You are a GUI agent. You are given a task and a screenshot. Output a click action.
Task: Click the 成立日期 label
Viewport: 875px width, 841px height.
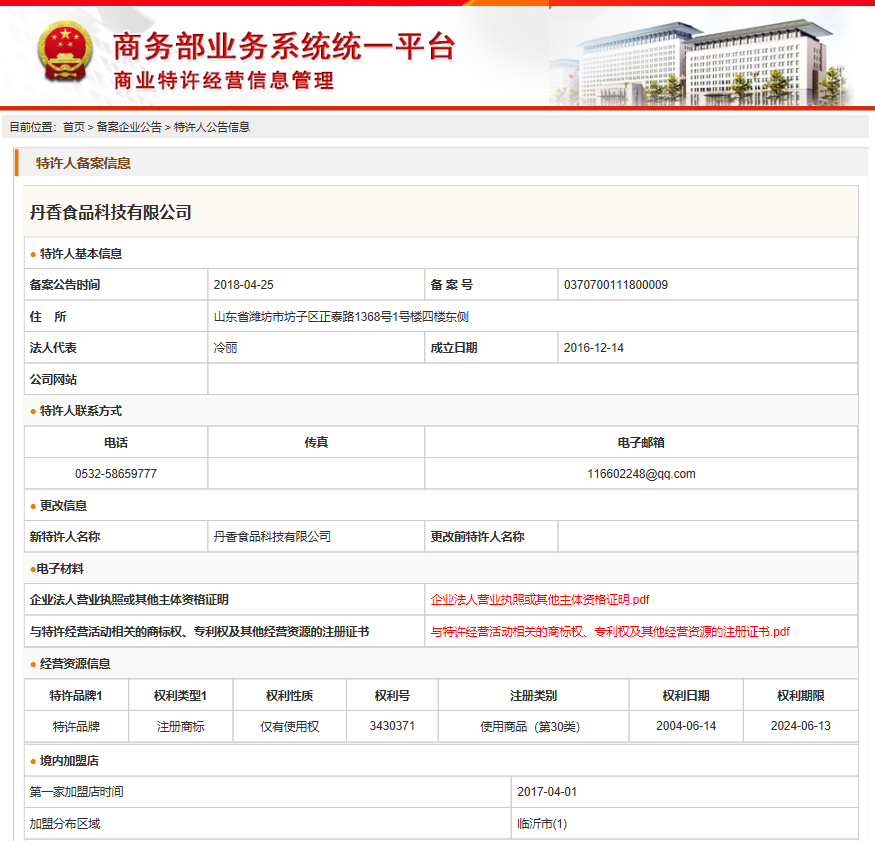[x=454, y=348]
